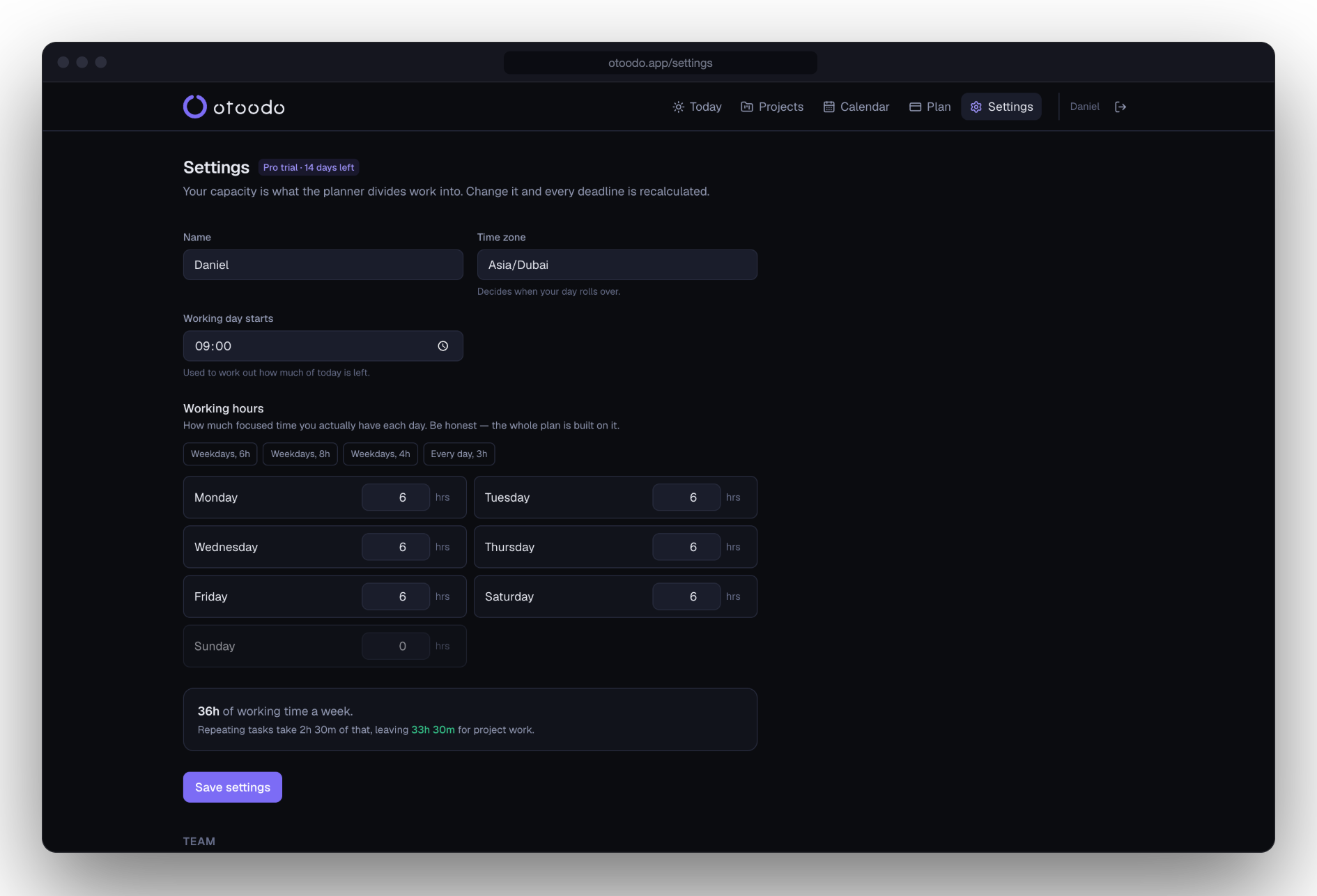Click the TEAM section heading

199,841
